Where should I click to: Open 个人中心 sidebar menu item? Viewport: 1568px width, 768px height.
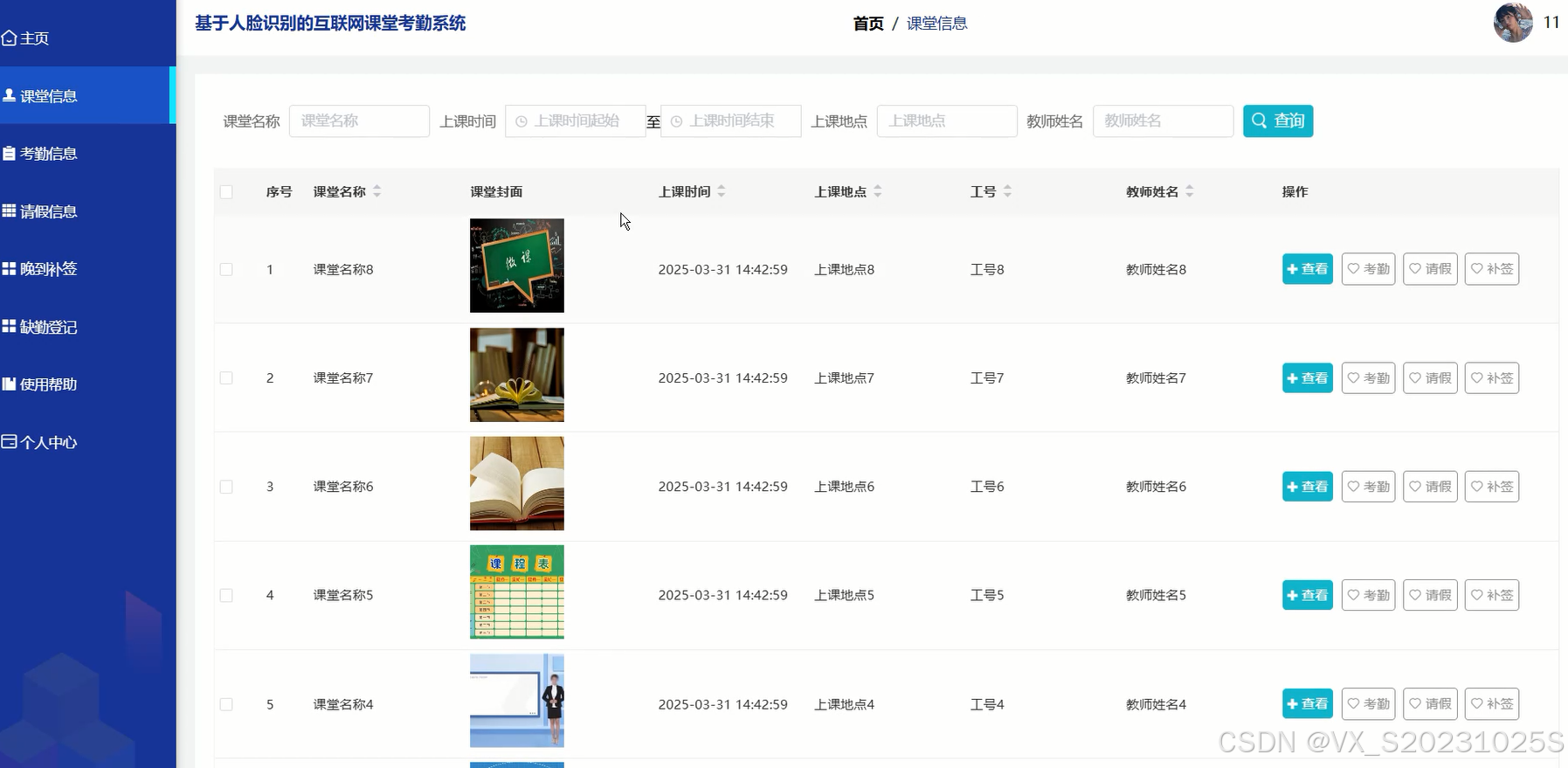(87, 441)
